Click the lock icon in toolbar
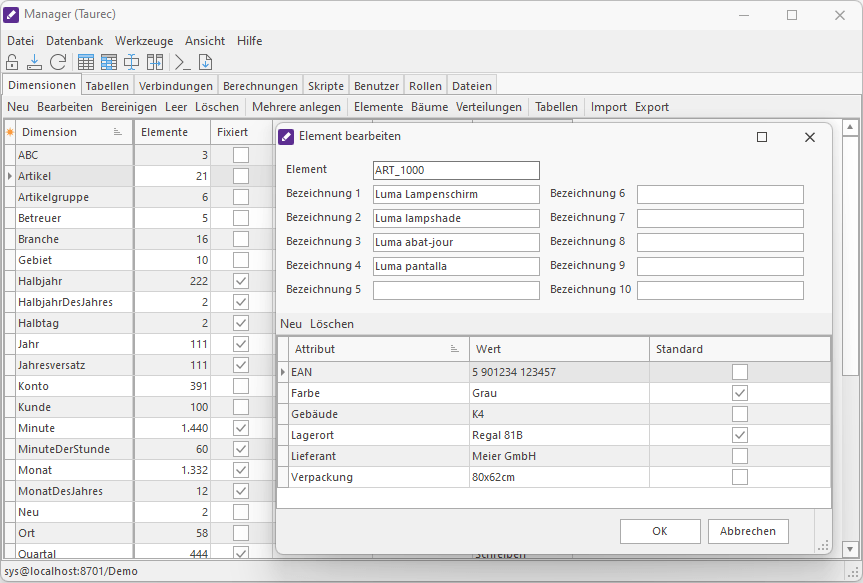This screenshot has width=863, height=583. [x=12, y=62]
